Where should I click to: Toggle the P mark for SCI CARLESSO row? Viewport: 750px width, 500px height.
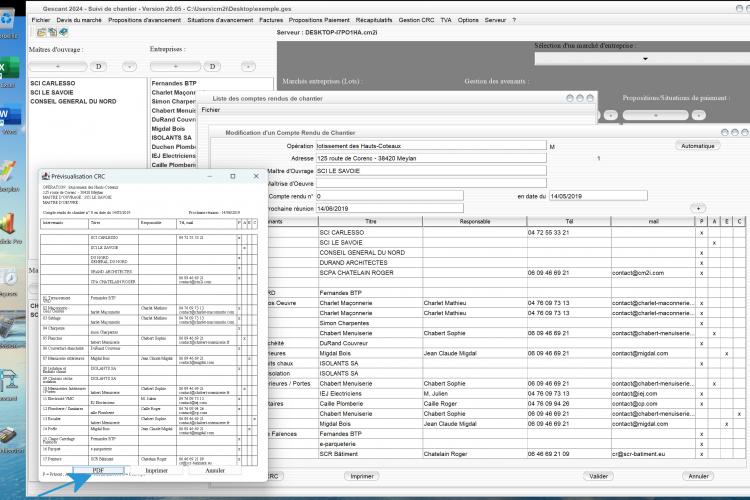[702, 233]
